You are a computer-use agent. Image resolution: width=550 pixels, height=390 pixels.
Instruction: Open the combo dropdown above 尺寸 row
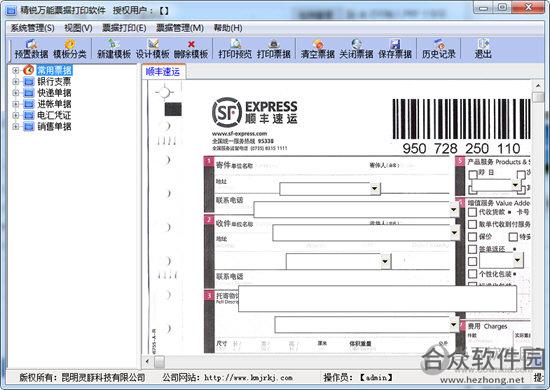point(453,325)
